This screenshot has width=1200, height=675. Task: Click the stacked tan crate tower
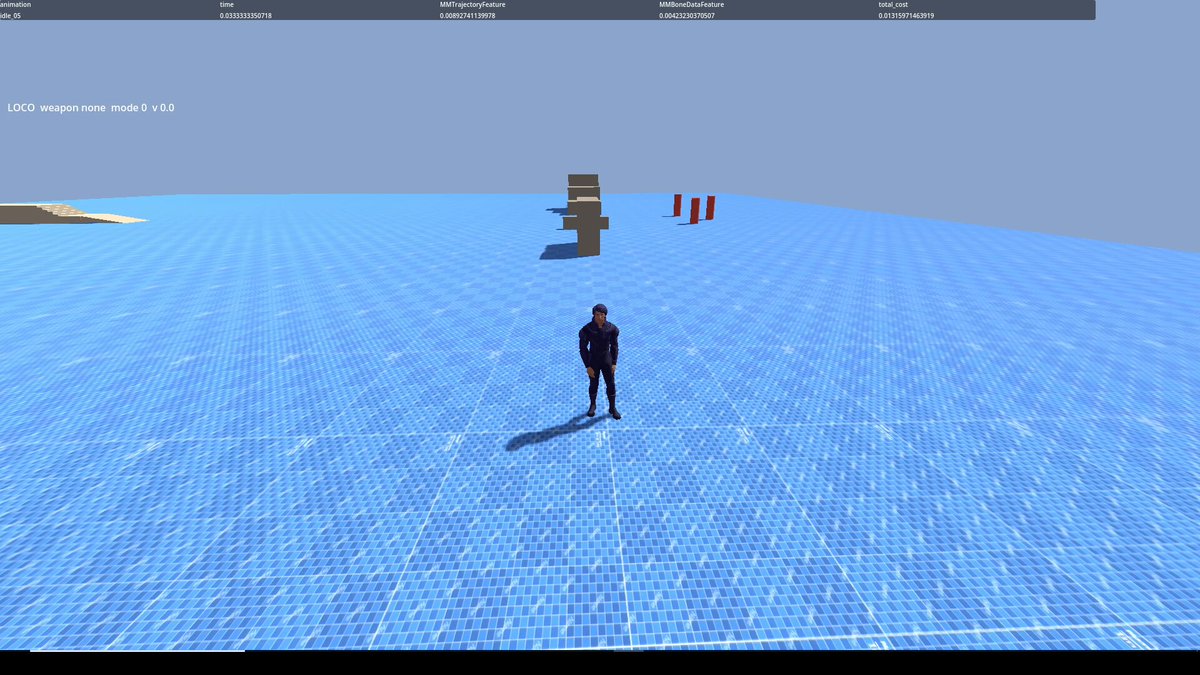pyautogui.click(x=586, y=214)
